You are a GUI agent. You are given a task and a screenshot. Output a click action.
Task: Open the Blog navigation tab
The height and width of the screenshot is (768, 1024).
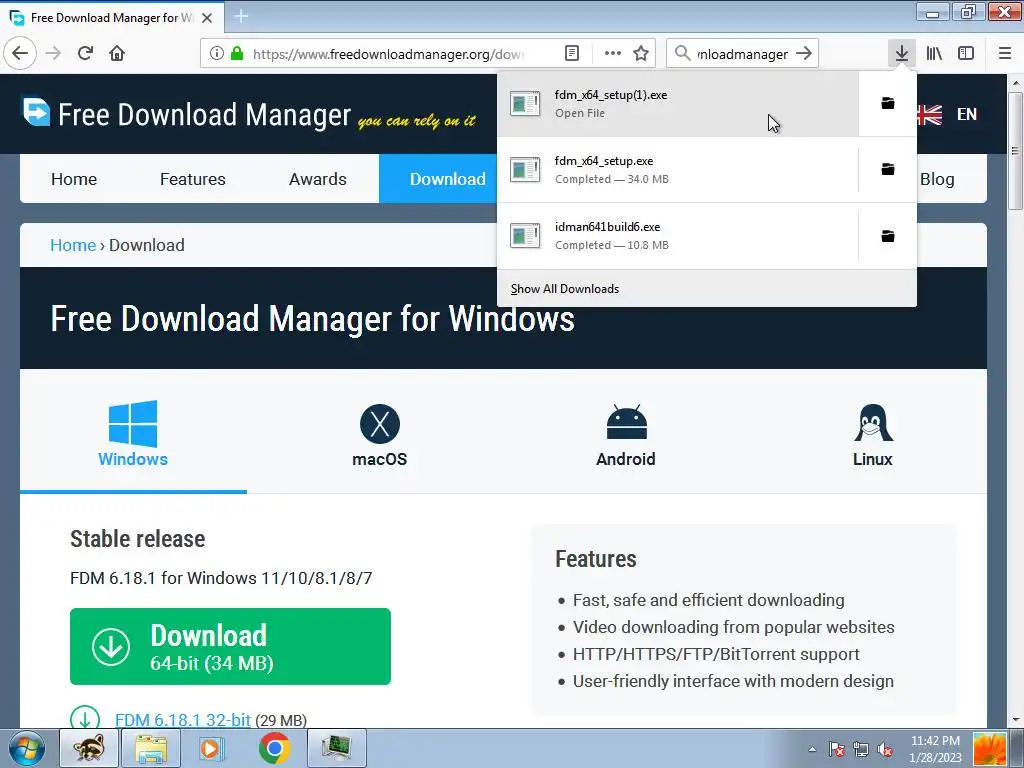pos(937,179)
